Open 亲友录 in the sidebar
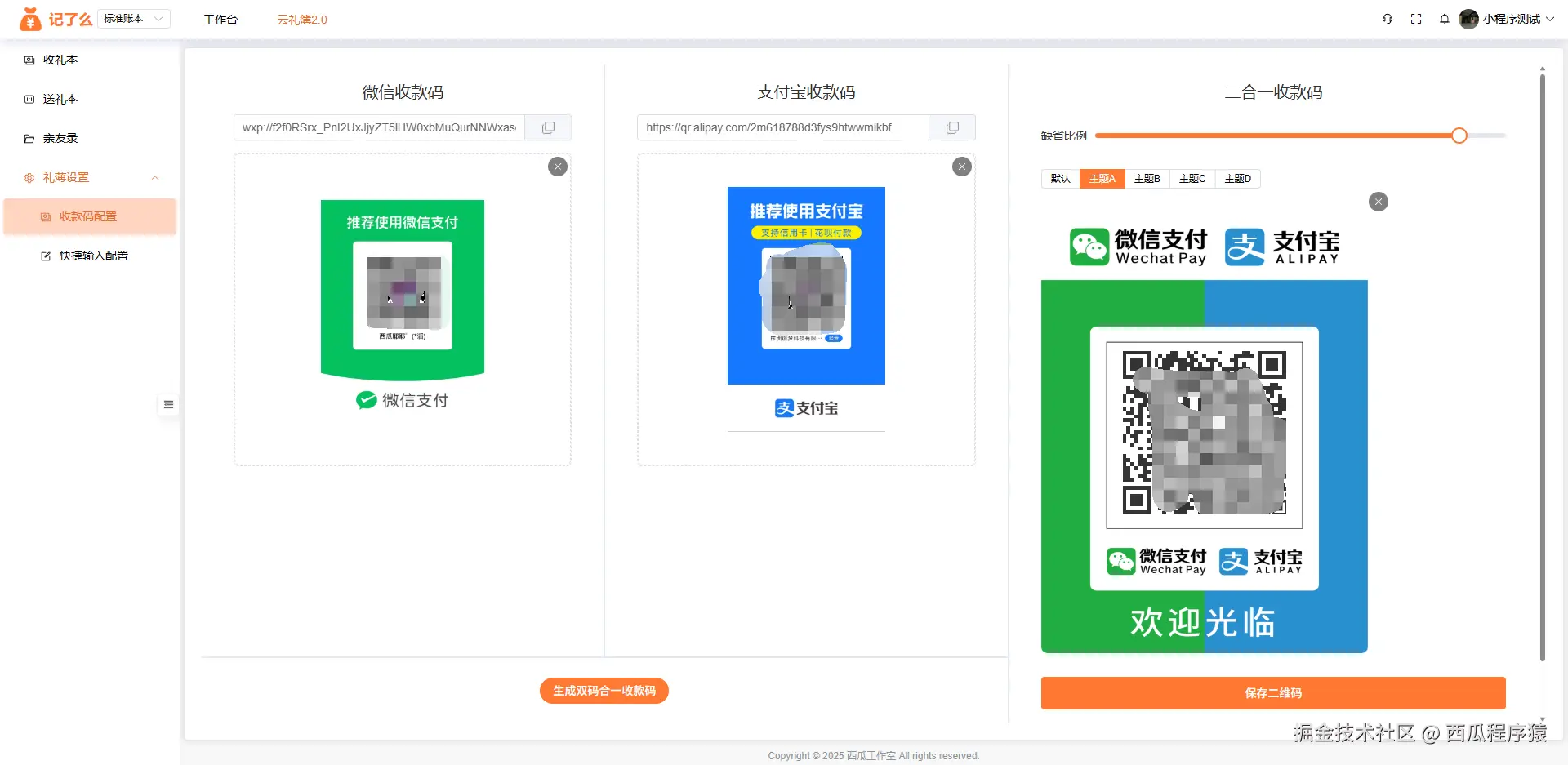Image resolution: width=1568 pixels, height=765 pixels. [90, 138]
